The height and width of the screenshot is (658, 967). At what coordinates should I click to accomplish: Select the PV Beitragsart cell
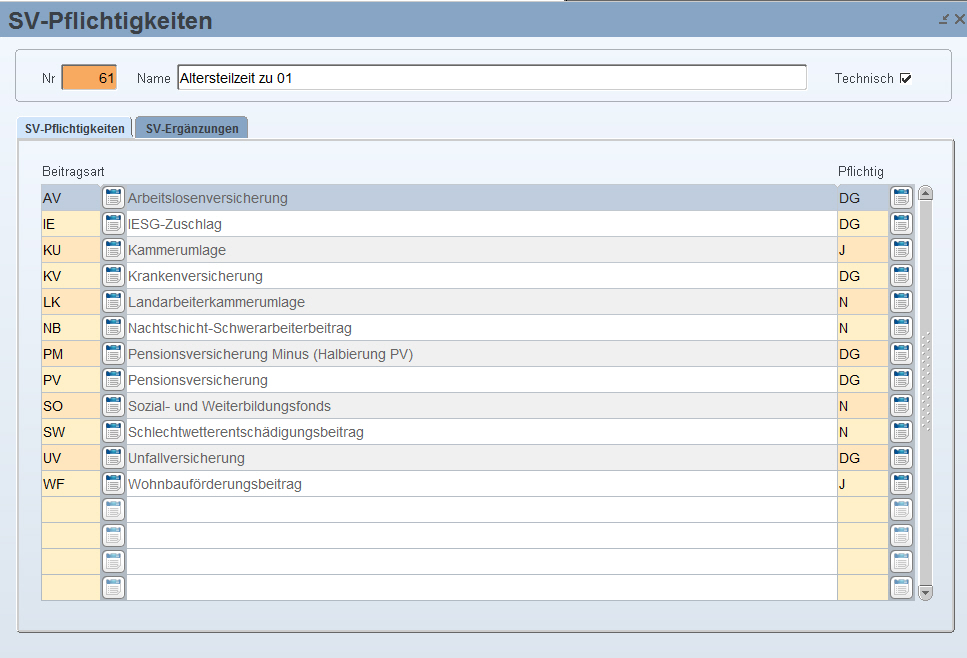[71, 380]
